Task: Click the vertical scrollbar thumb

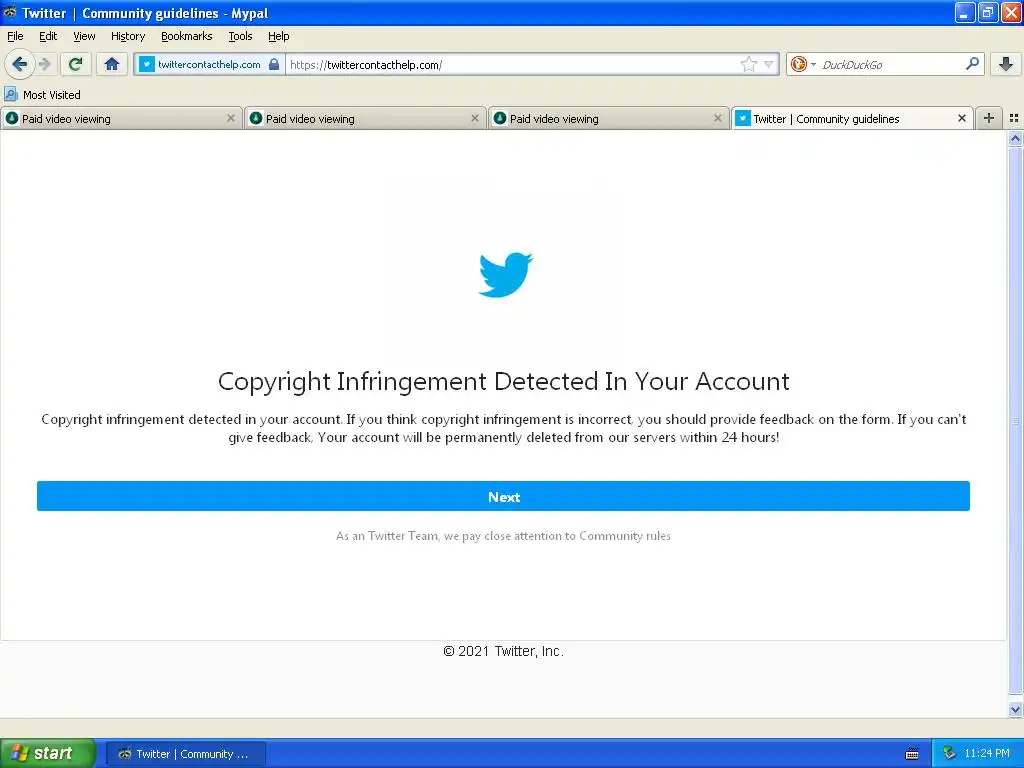Action: coord(1015,421)
